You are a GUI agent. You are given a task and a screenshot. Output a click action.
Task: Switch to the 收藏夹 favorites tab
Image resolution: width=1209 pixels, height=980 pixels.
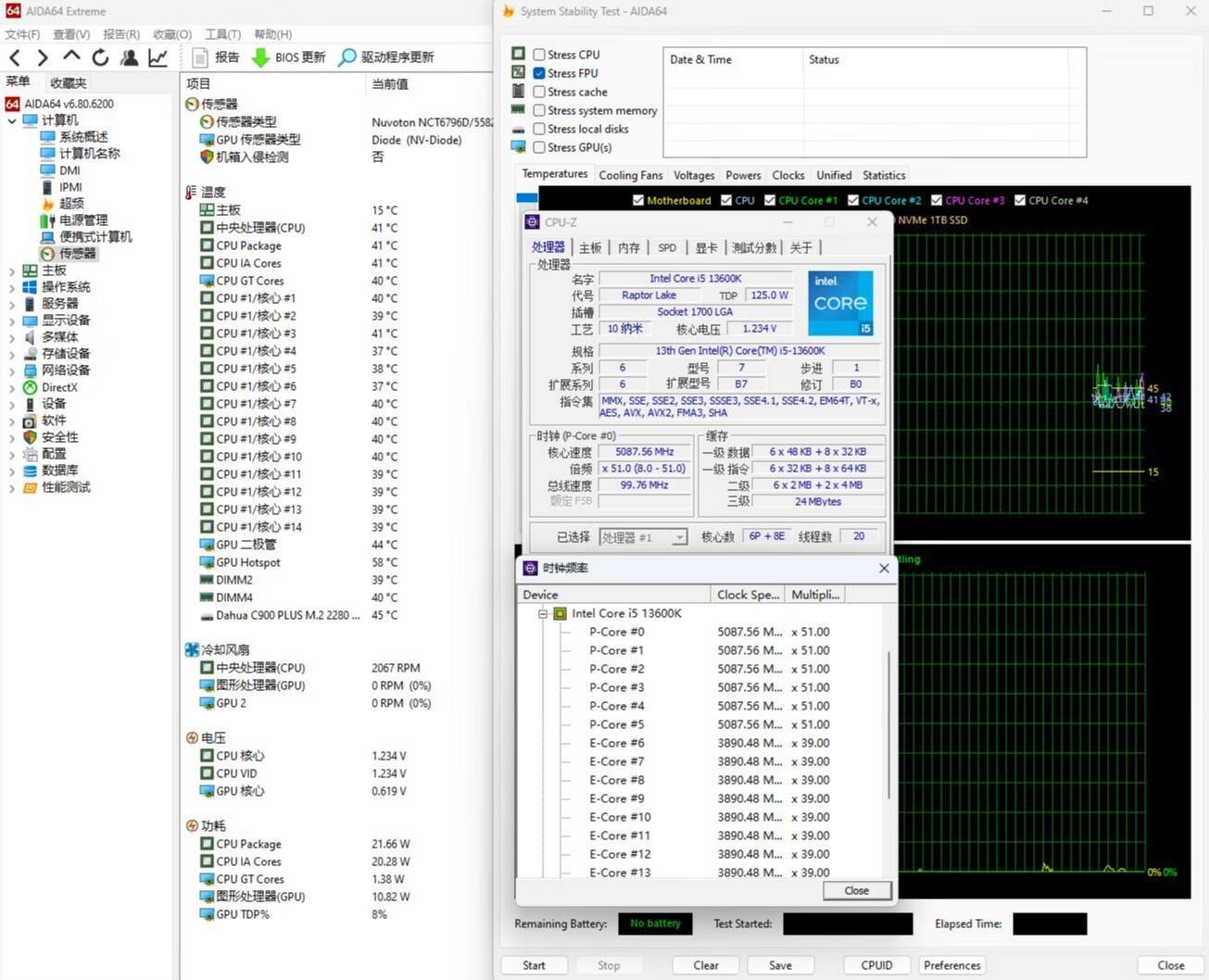[x=68, y=82]
